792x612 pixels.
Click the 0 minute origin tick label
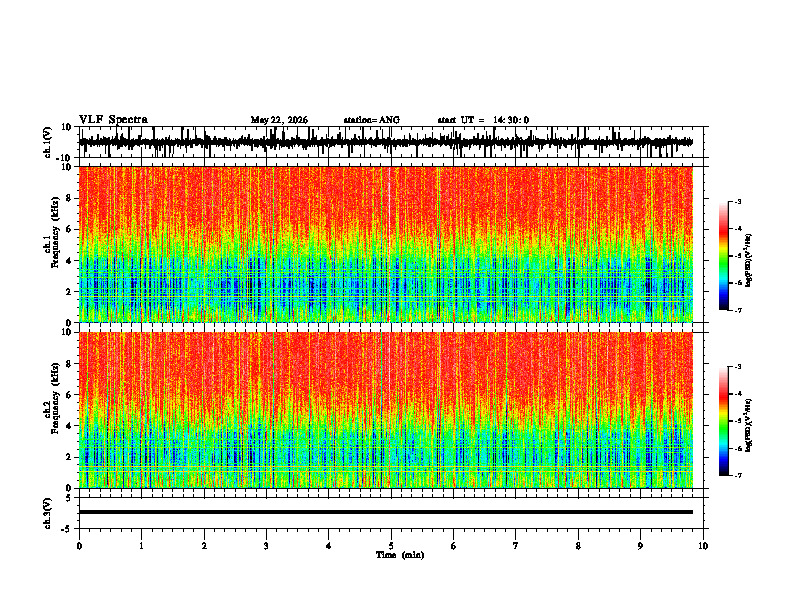click(79, 546)
